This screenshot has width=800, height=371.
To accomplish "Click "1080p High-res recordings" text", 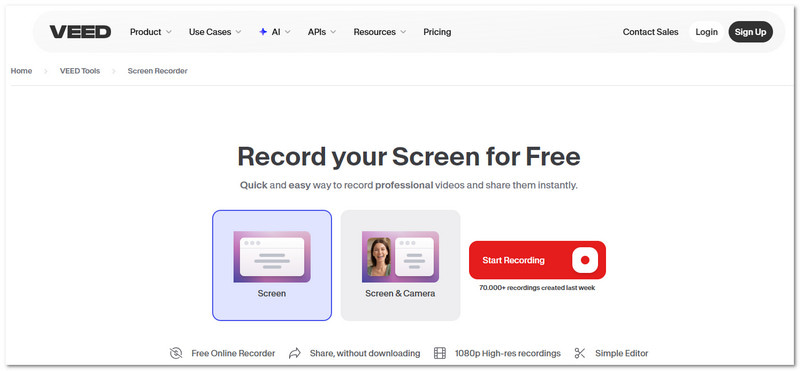I will click(508, 353).
